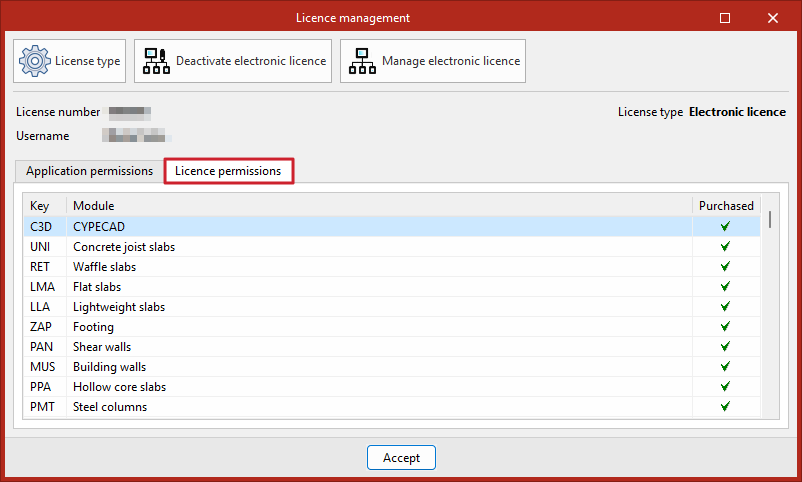Open the License type button
802x482 pixels.
coord(70,61)
